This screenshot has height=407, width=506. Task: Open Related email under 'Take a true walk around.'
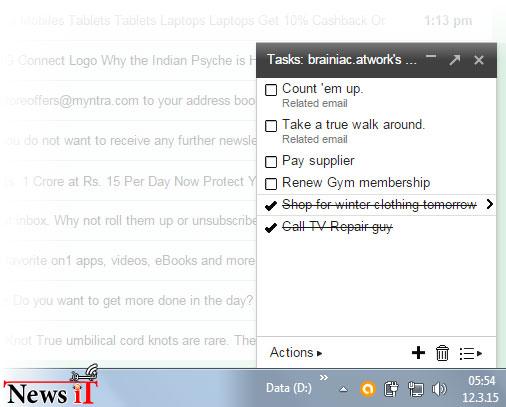(315, 139)
